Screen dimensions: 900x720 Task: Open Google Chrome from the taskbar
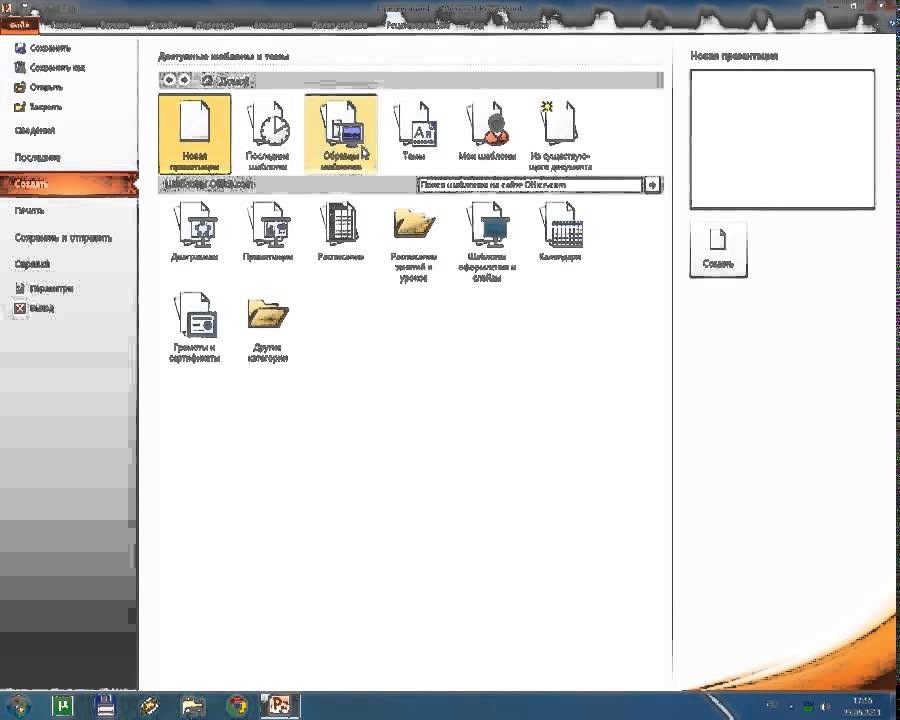click(x=237, y=706)
